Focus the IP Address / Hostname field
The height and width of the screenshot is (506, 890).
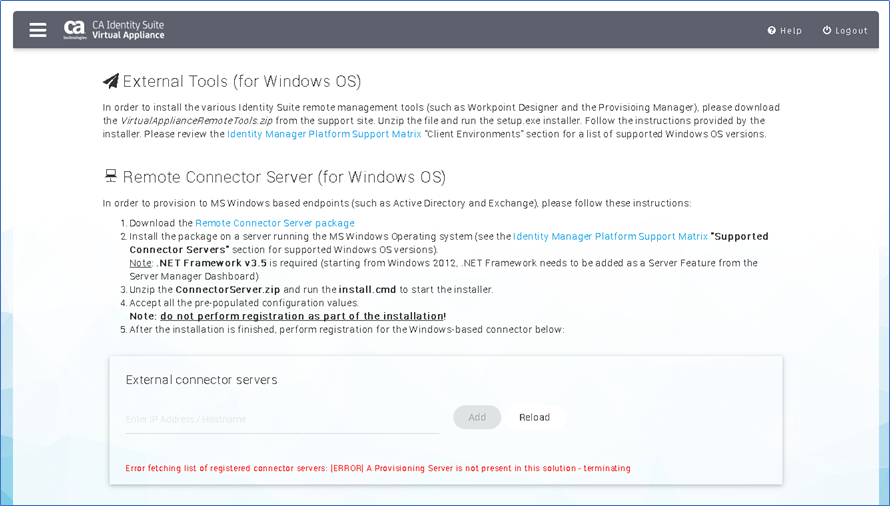282,419
